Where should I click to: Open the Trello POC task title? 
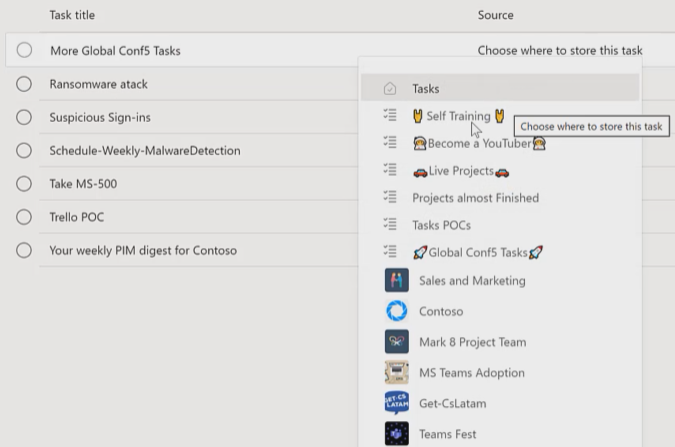(x=77, y=217)
